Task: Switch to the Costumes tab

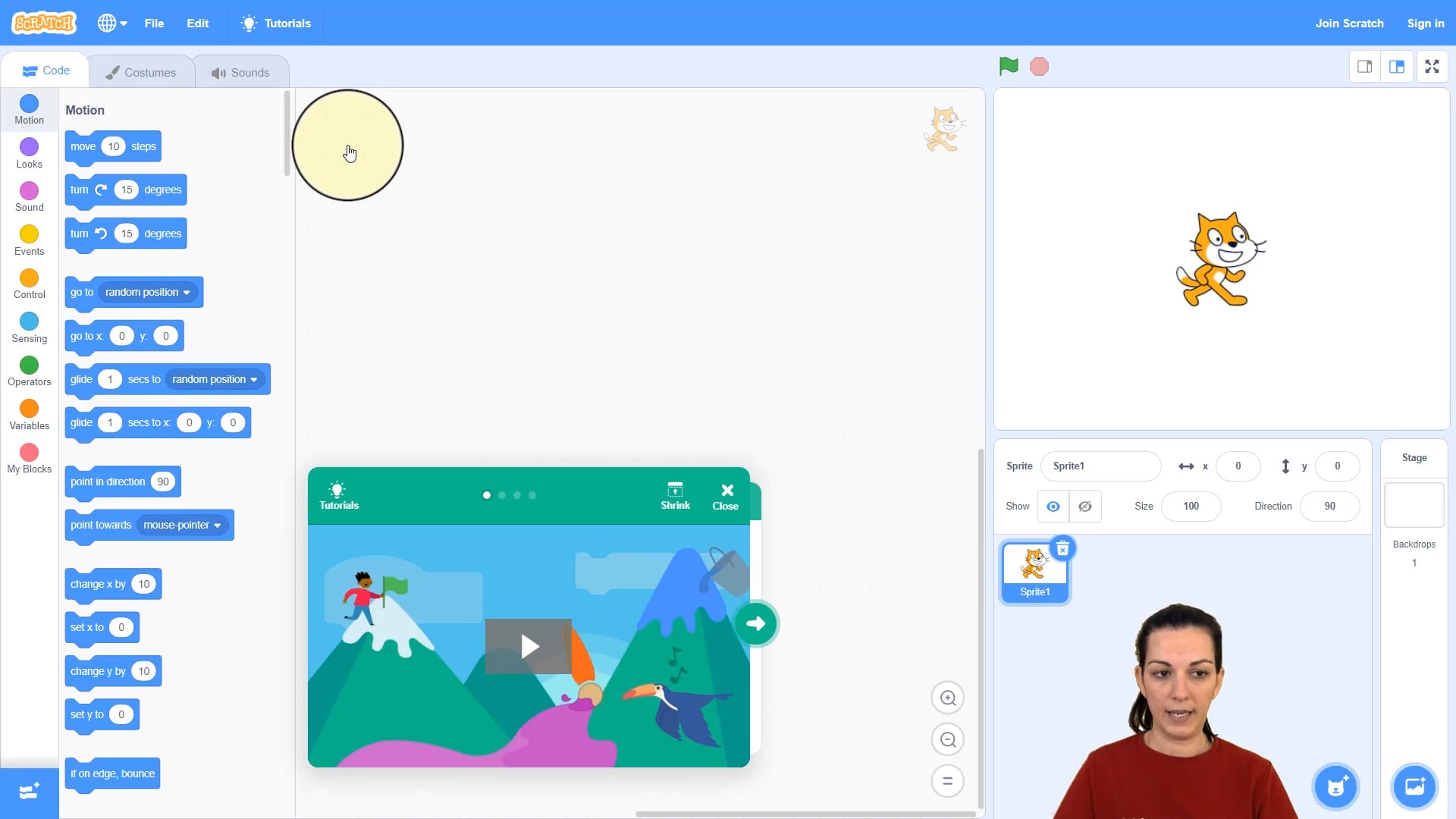Action: [x=141, y=71]
